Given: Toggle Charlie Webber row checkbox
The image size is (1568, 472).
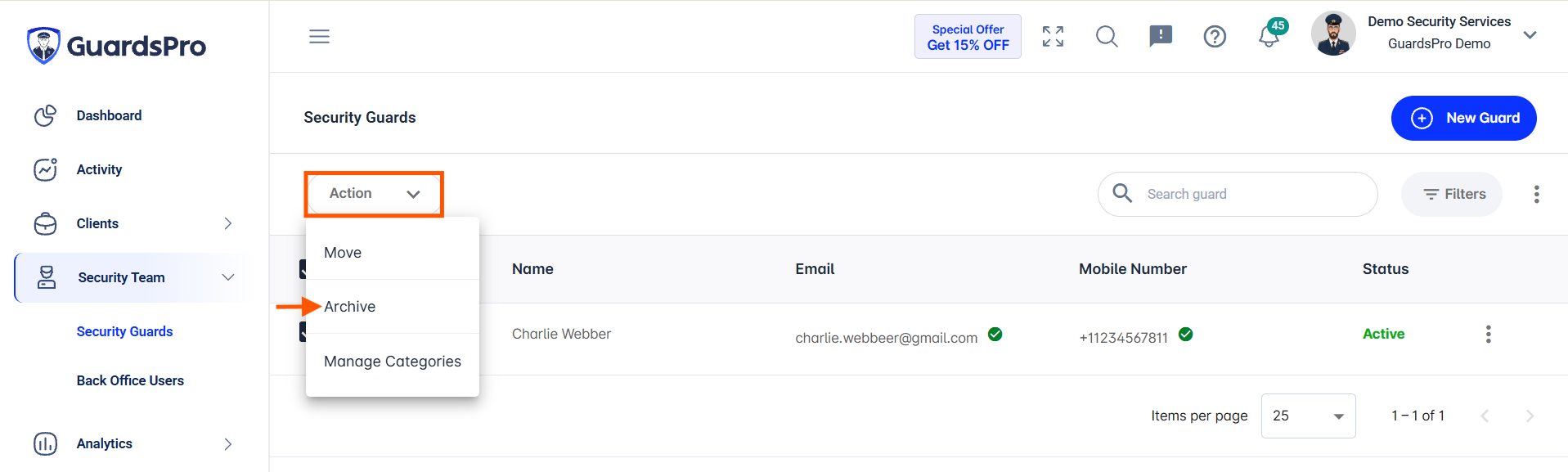Looking at the screenshot, I should point(303,331).
